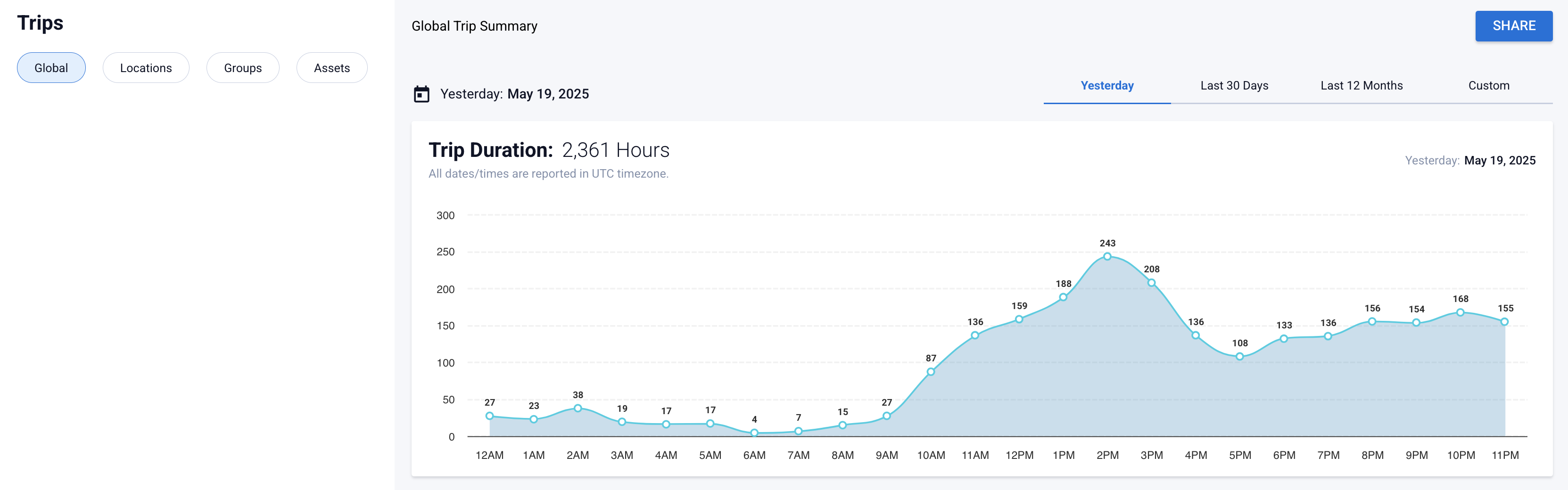Click the Global Trip Summary title

[x=475, y=25]
